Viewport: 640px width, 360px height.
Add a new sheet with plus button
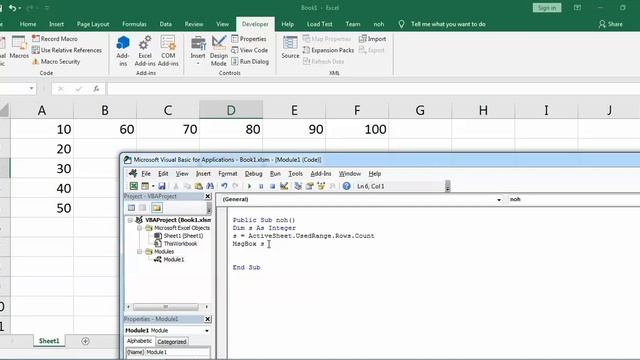click(x=85, y=341)
